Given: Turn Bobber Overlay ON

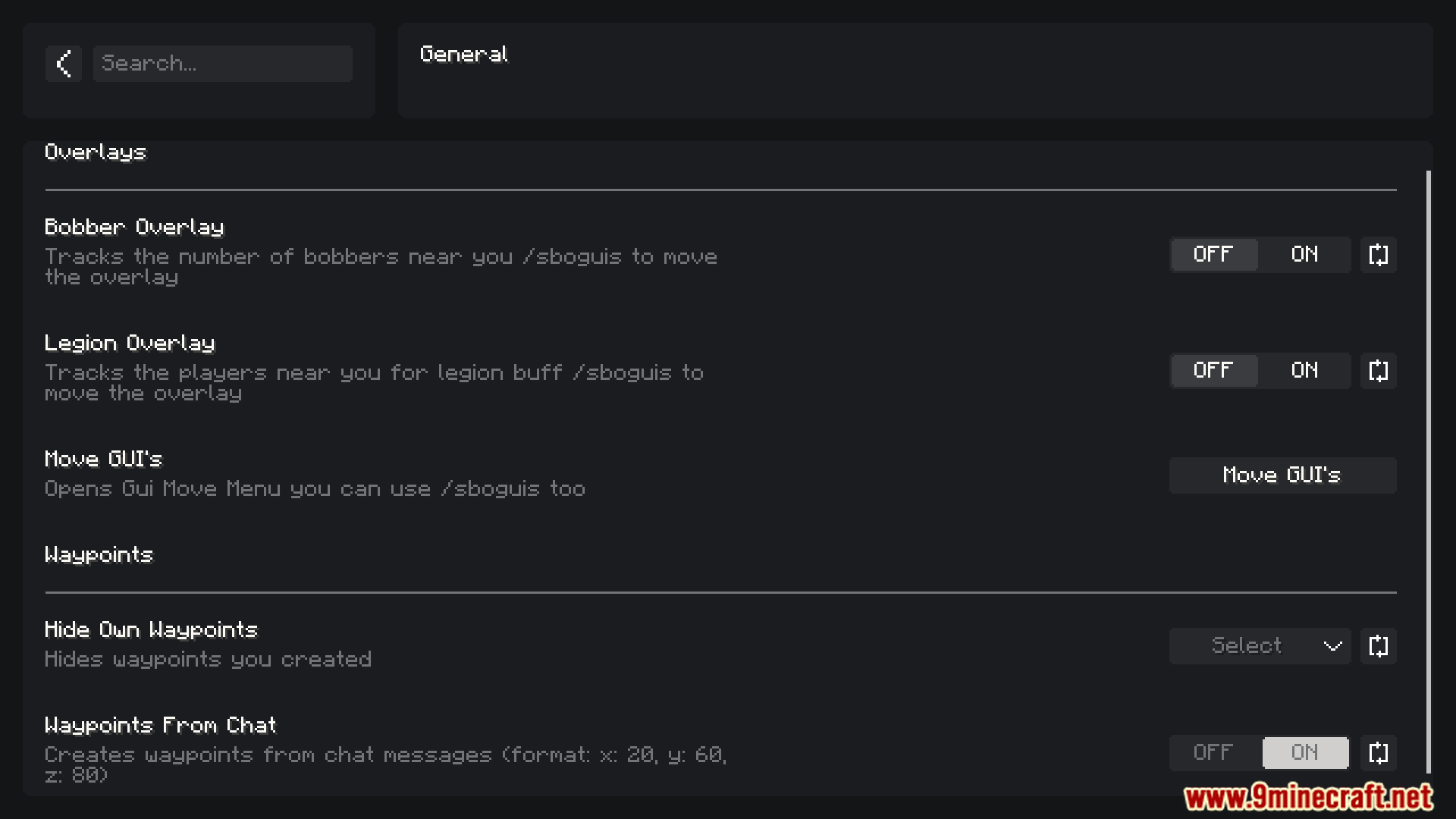Looking at the screenshot, I should click(1304, 255).
